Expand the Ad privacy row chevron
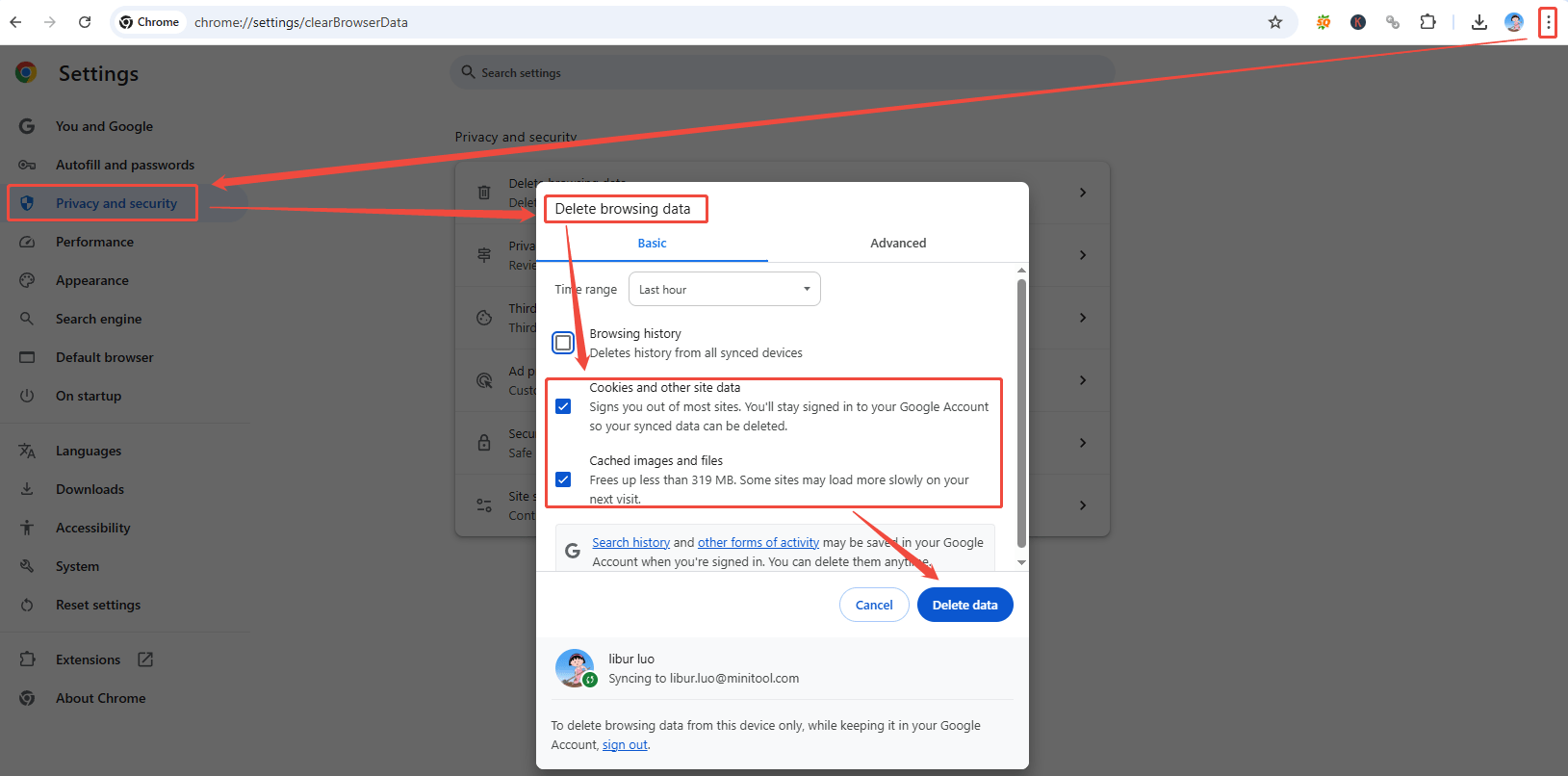The image size is (1568, 776). 1083,380
